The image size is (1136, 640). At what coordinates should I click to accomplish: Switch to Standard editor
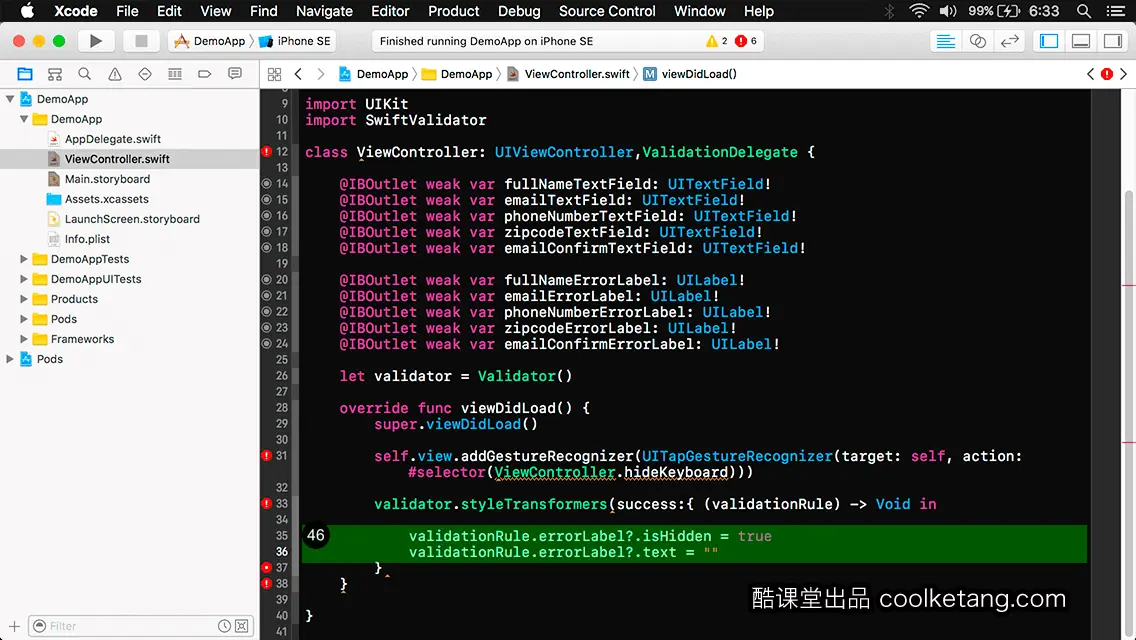pos(945,41)
